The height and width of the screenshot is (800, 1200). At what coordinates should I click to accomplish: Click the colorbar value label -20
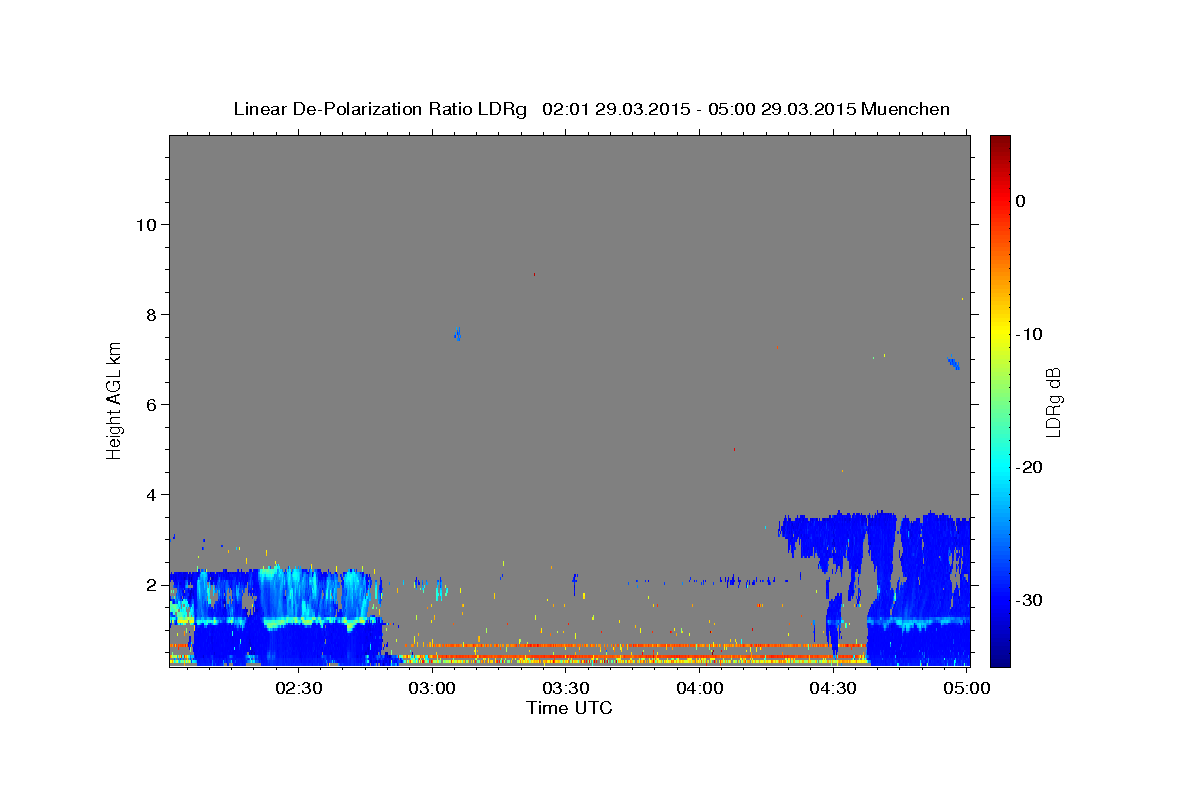tap(1030, 467)
